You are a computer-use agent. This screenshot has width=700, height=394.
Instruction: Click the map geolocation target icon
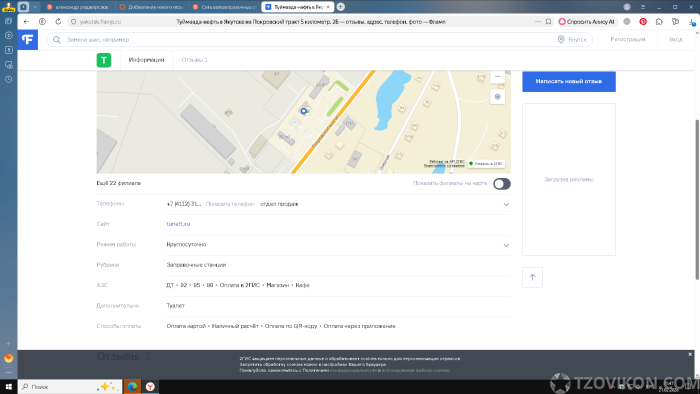[497, 97]
